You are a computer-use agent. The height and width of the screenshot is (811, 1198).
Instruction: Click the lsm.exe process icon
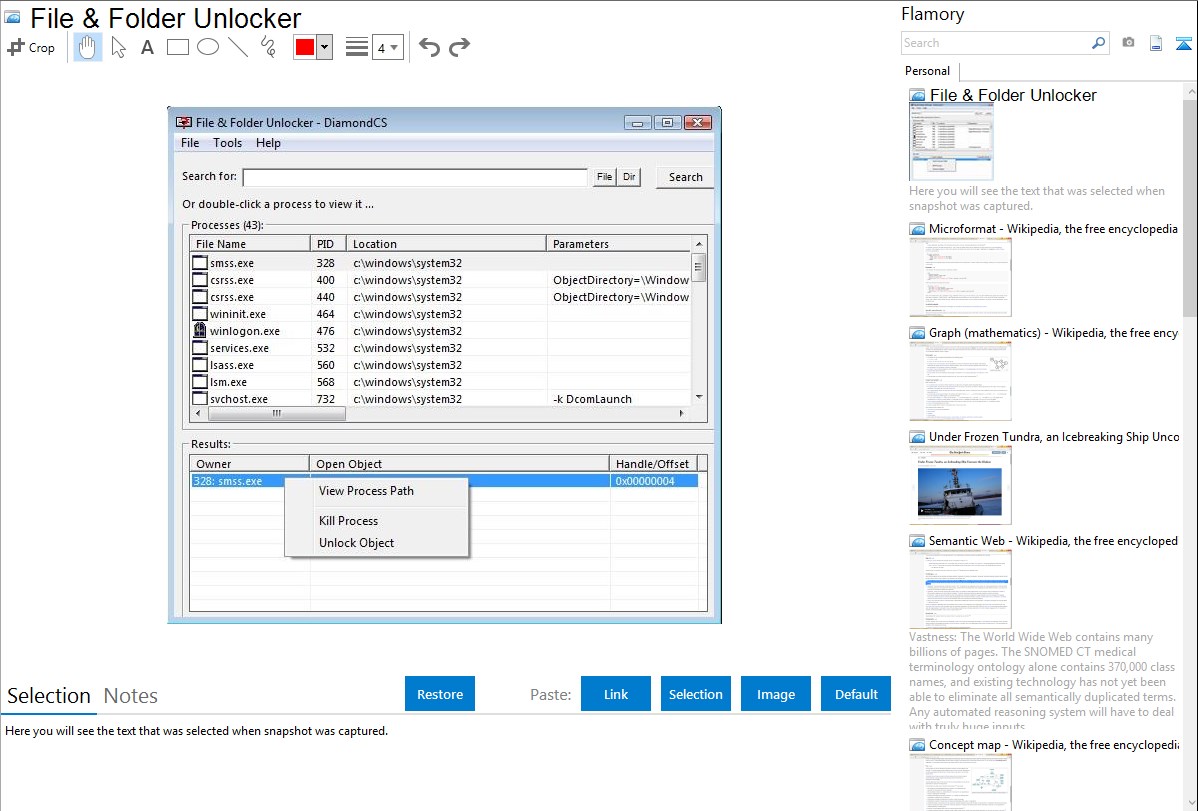pos(199,381)
